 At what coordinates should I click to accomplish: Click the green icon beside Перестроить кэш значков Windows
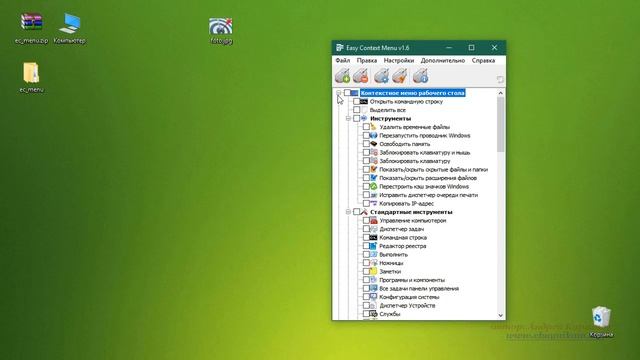[x=373, y=187]
